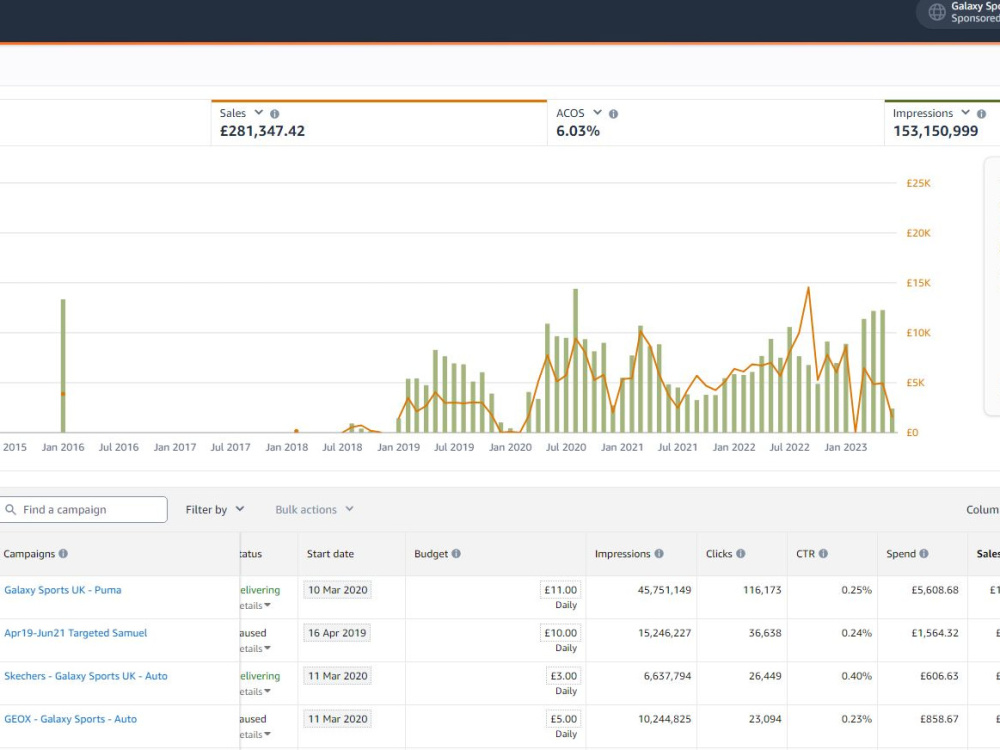Click the Impressions column header info icon
The image size is (1000, 750).
point(659,554)
